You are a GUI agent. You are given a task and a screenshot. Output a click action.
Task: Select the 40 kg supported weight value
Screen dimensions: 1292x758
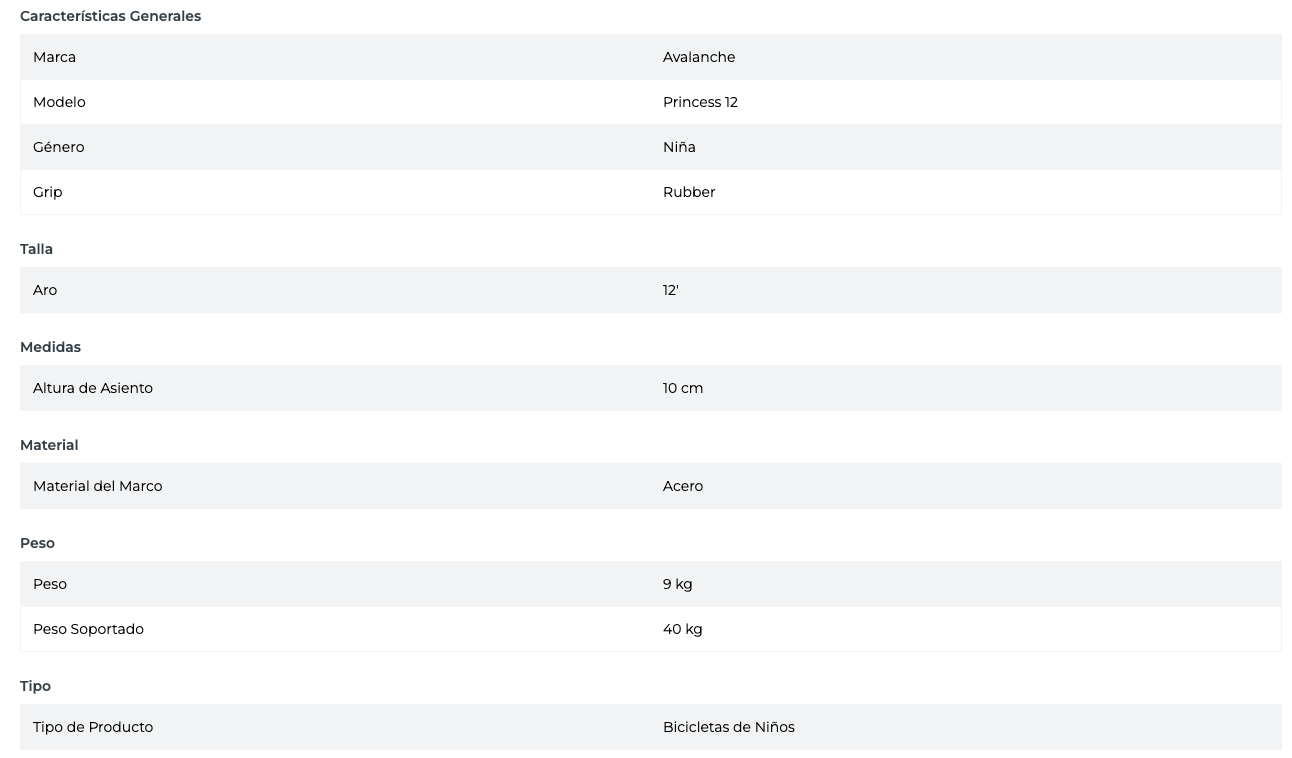[x=682, y=629]
